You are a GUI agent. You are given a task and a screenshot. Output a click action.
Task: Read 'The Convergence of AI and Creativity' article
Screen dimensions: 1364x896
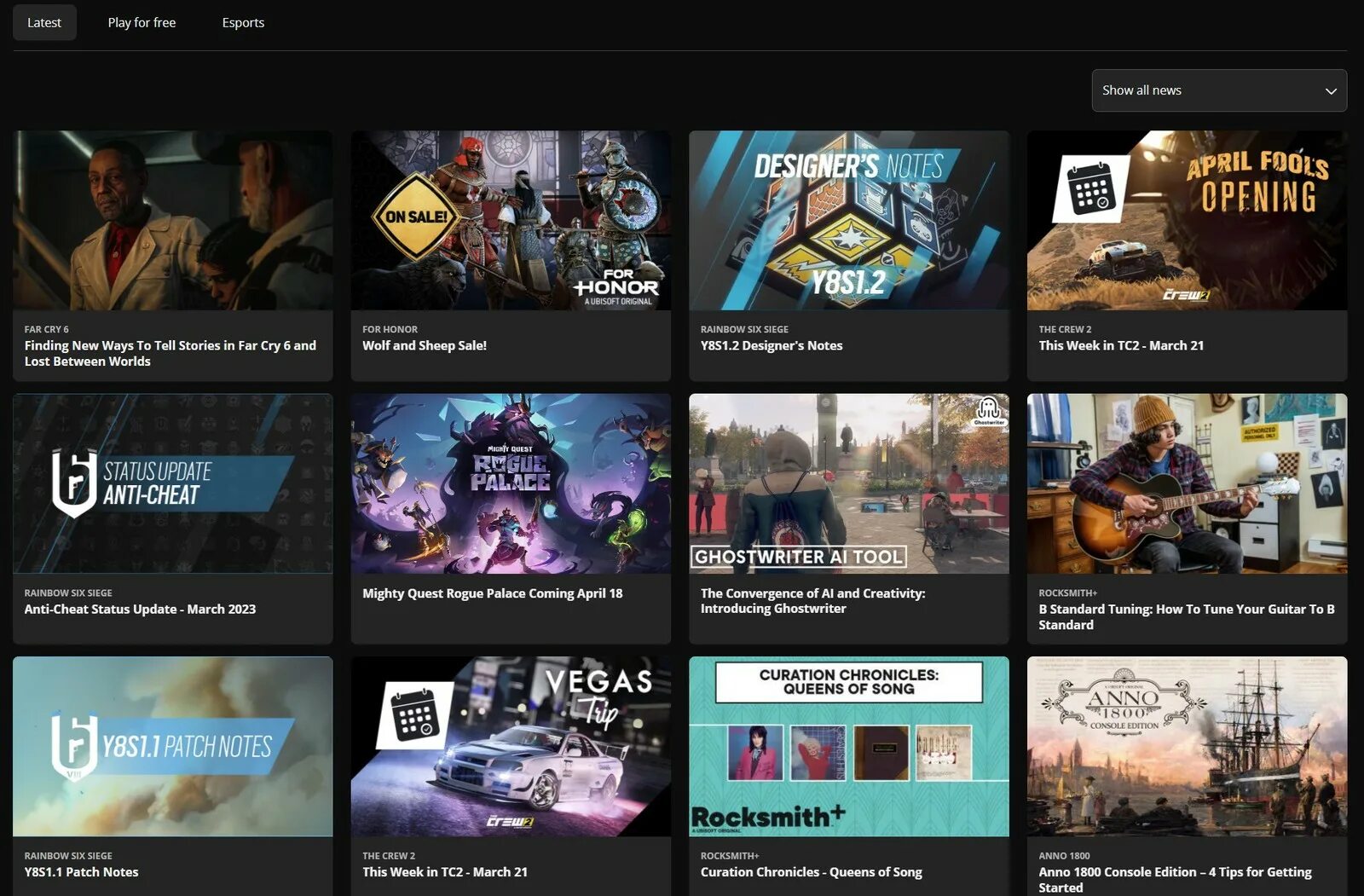[x=813, y=601]
